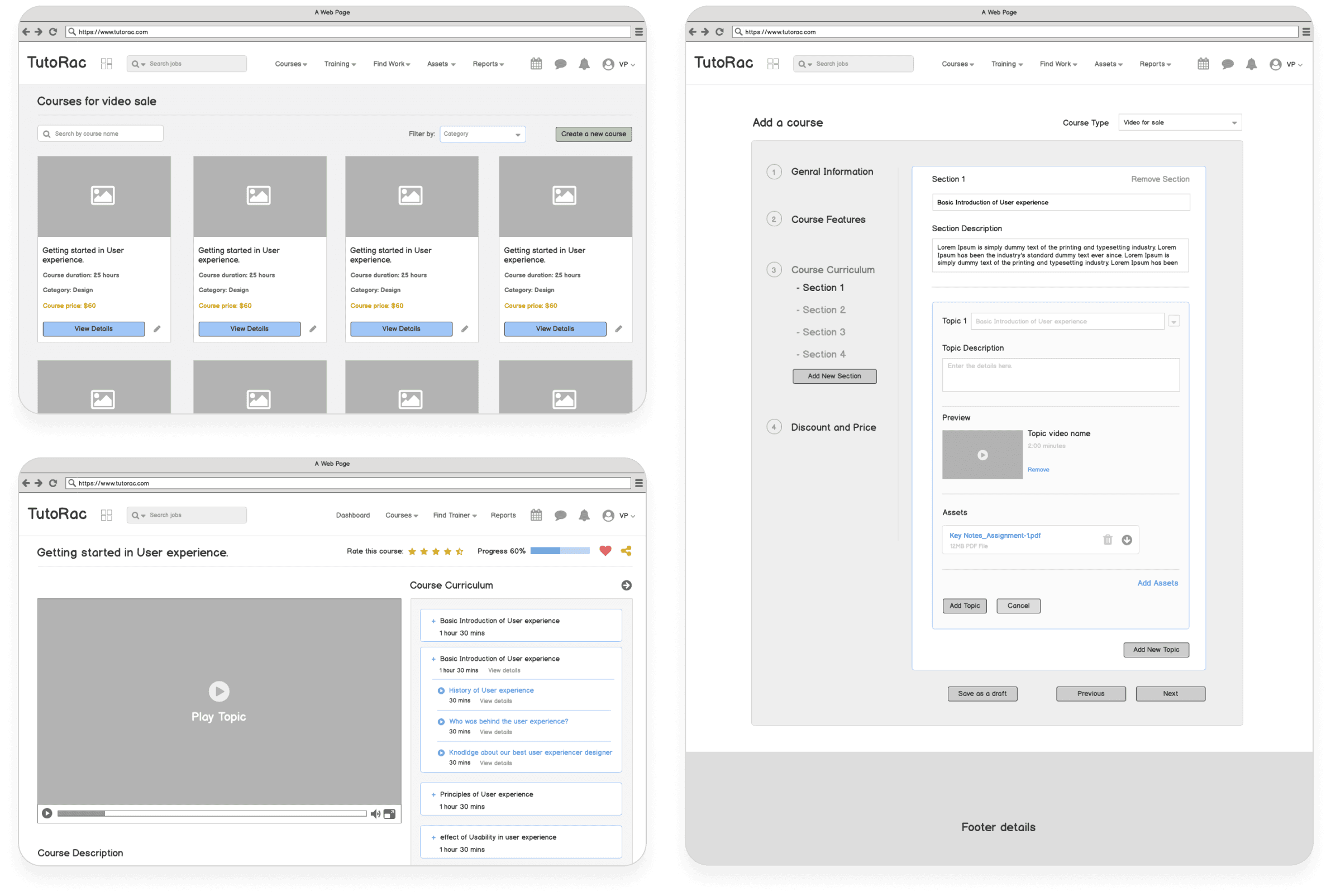1331x896 pixels.
Task: Select Course Type dropdown for video sale
Action: [1186, 122]
